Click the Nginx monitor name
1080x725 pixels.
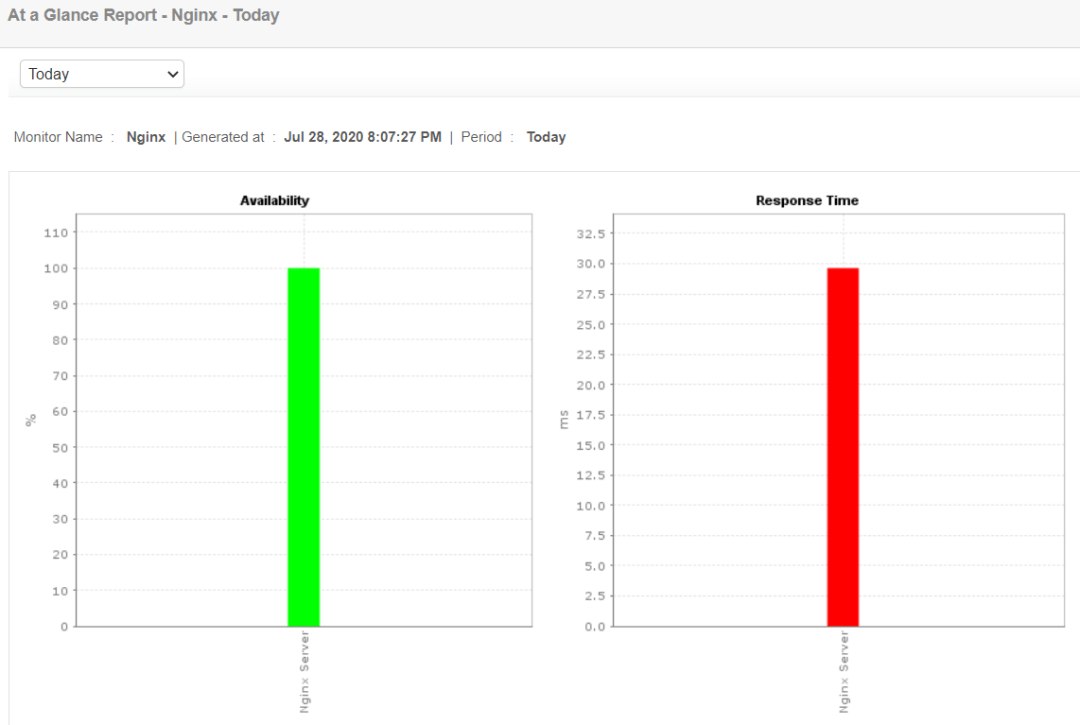coord(146,137)
